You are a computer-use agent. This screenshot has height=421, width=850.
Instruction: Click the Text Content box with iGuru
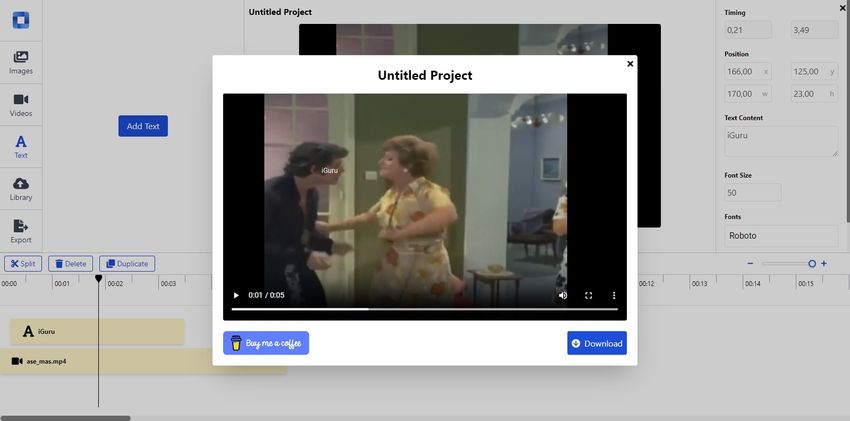coord(781,141)
